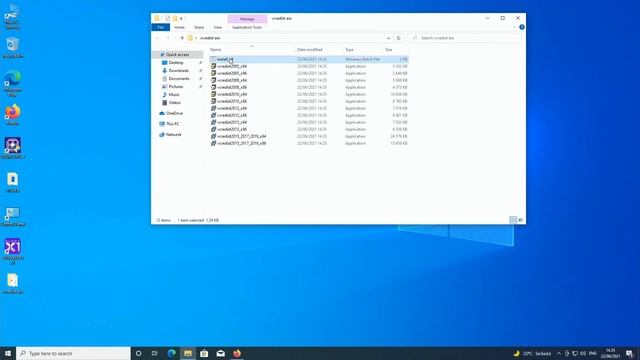Show hidden system tray icons
The image size is (640, 360).
click(x=559, y=353)
